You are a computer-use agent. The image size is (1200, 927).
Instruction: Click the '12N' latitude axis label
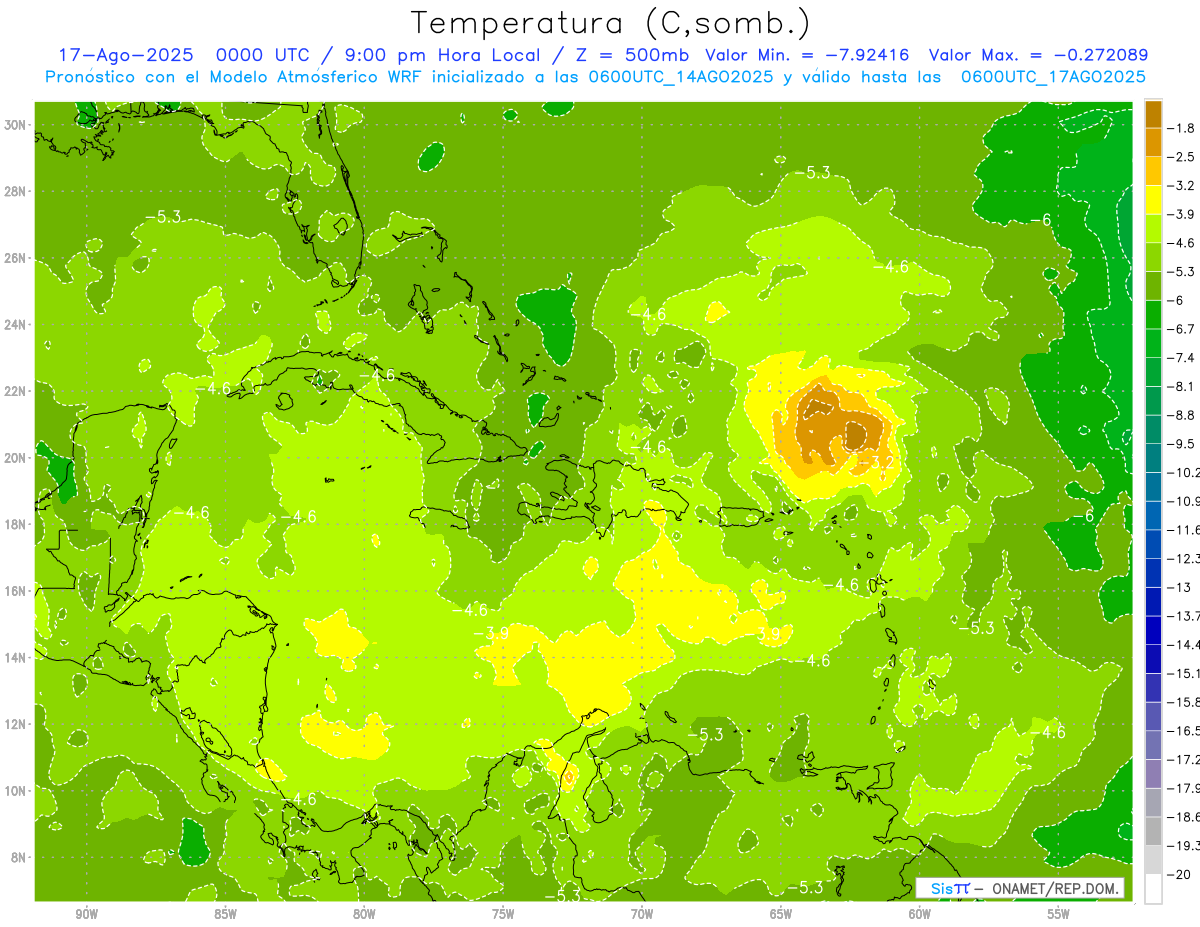17,724
